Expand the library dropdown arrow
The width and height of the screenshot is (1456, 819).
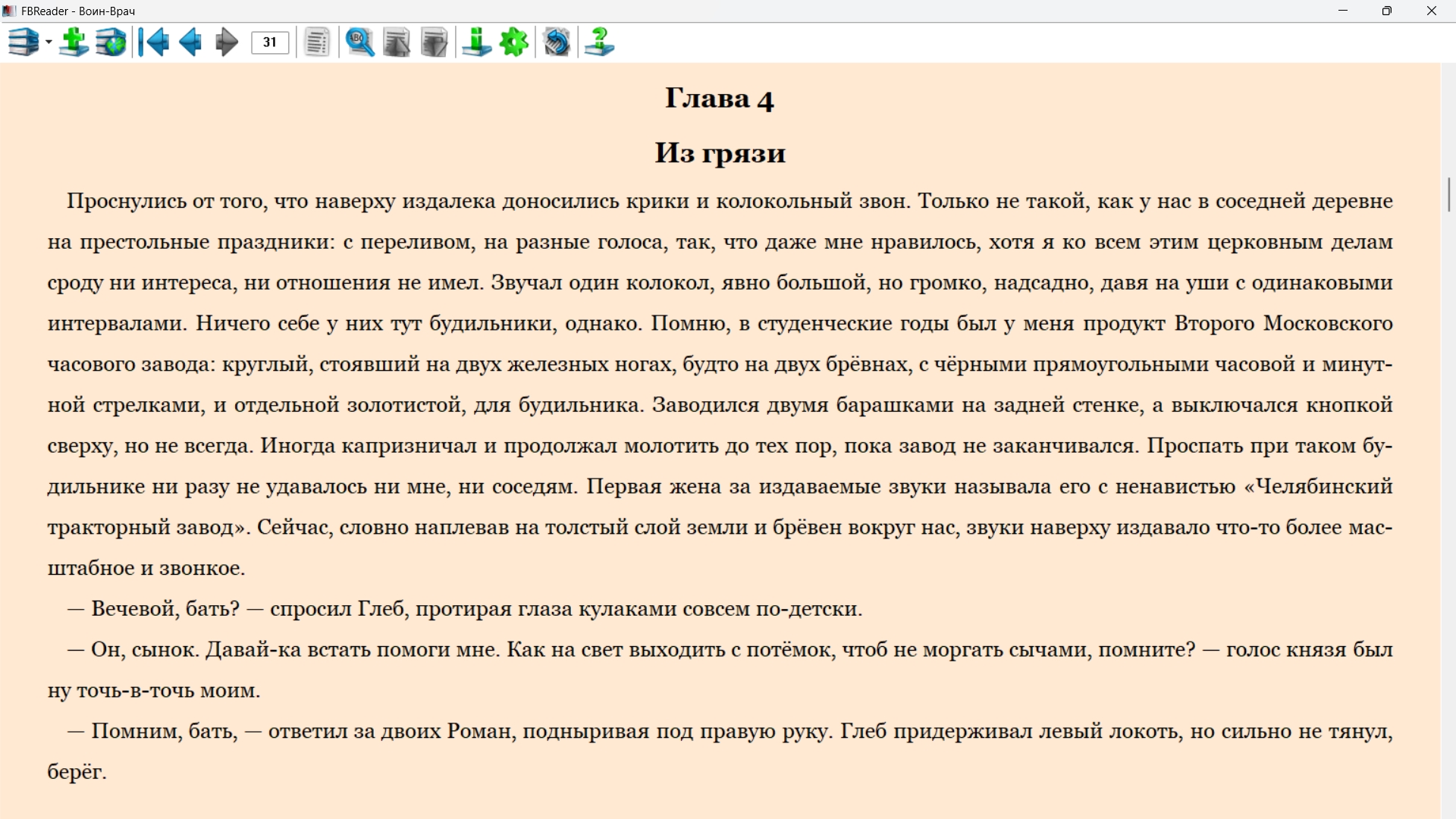tap(49, 42)
